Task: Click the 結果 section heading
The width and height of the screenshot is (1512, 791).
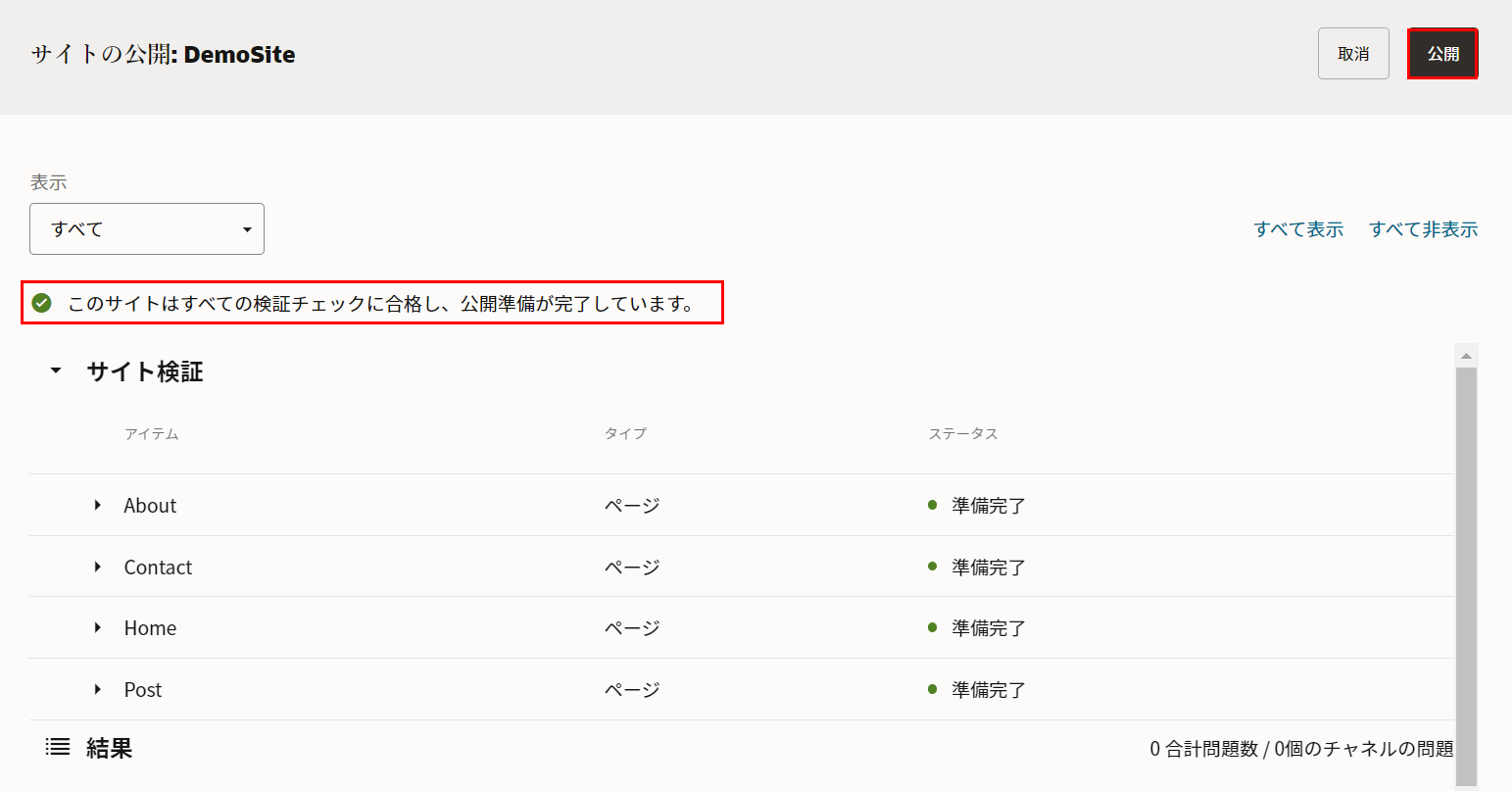Action: click(109, 748)
